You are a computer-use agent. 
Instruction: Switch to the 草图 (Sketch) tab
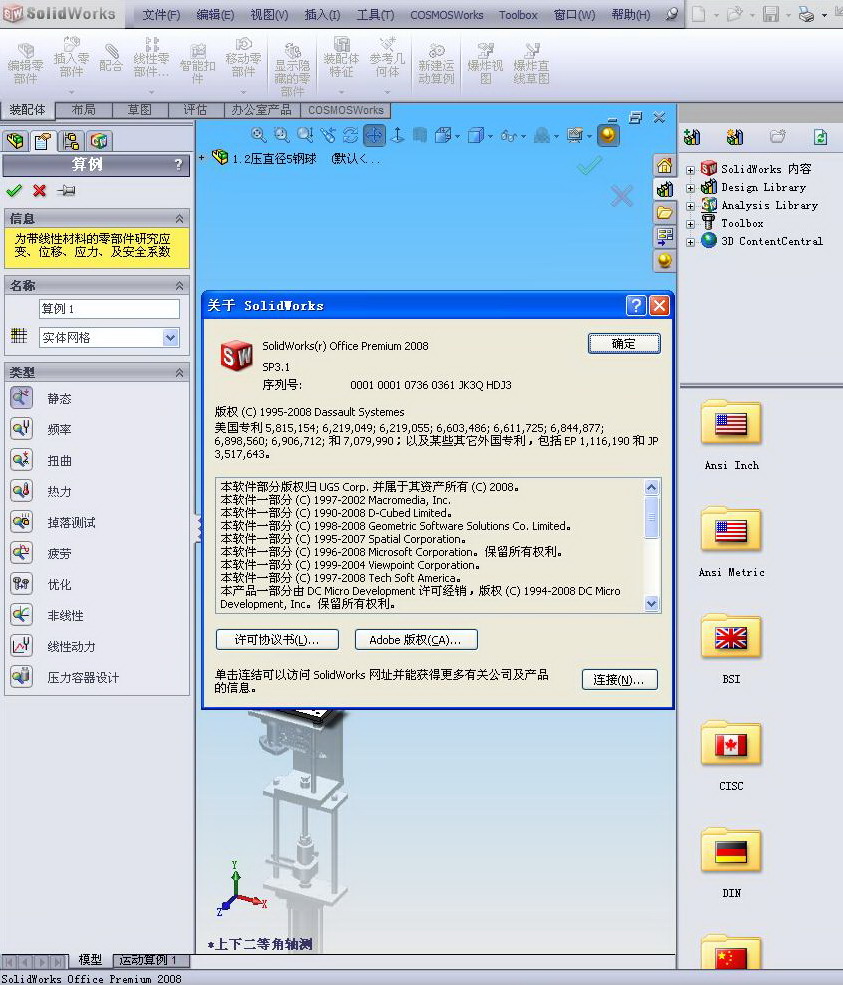[139, 110]
